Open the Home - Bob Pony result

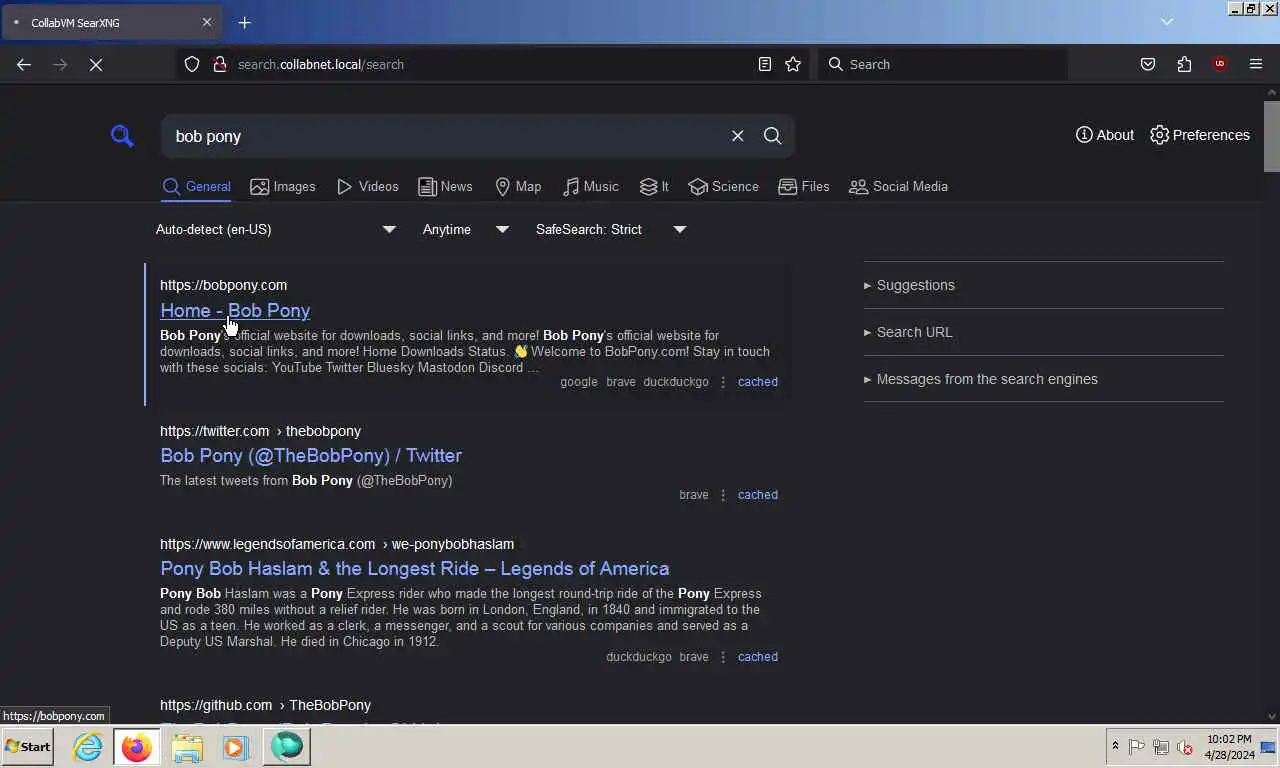tap(235, 310)
